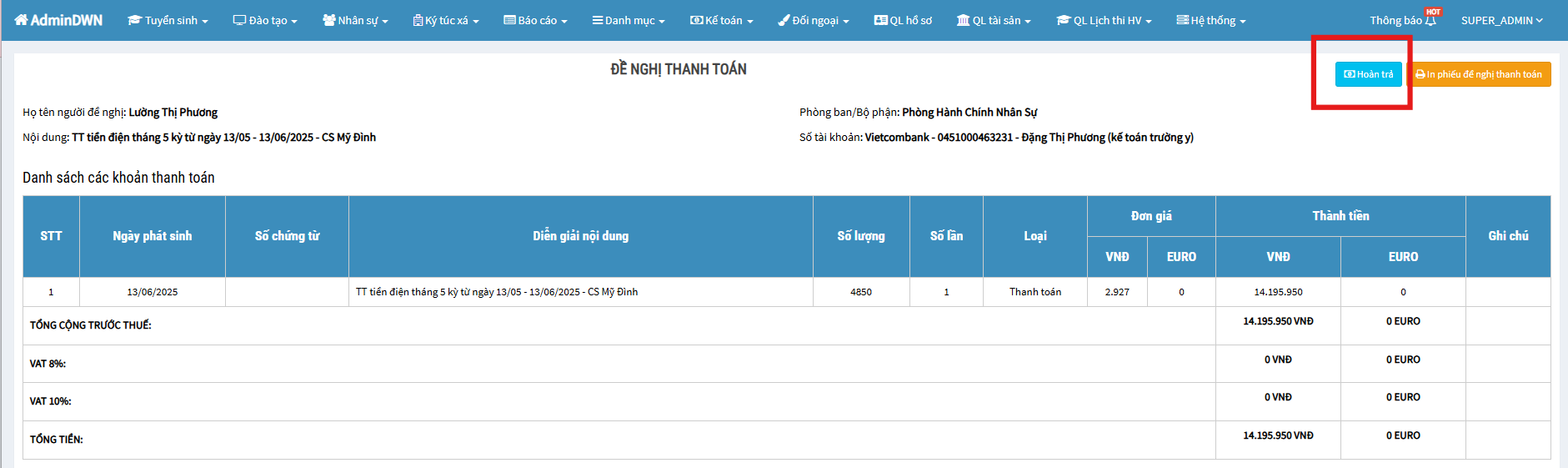The height and width of the screenshot is (468, 1568).
Task: Click the monitor icon beside Đào tạo
Action: (239, 20)
